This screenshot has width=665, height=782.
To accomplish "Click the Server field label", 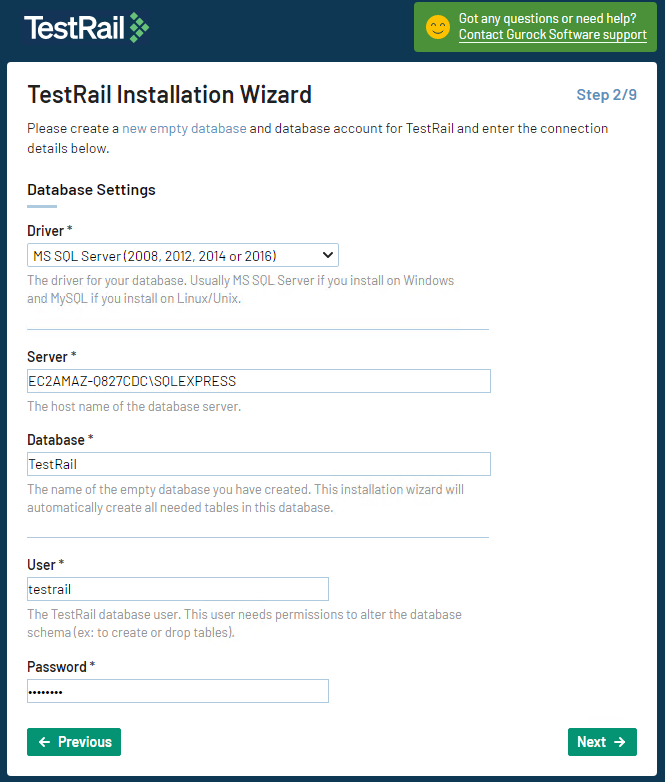I will click(51, 357).
